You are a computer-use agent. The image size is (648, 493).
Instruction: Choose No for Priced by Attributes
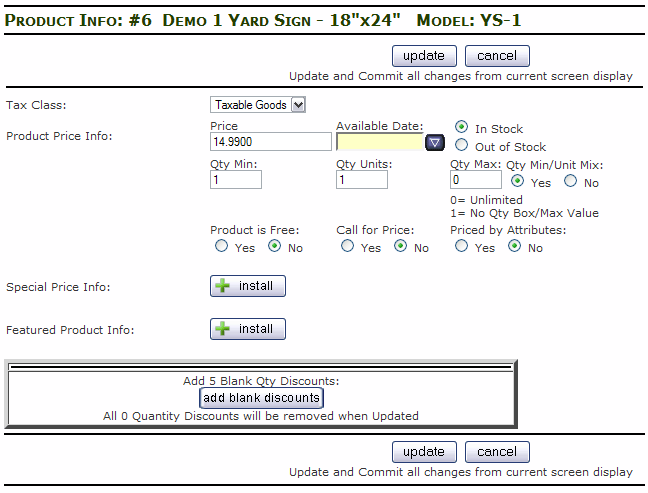click(x=515, y=246)
